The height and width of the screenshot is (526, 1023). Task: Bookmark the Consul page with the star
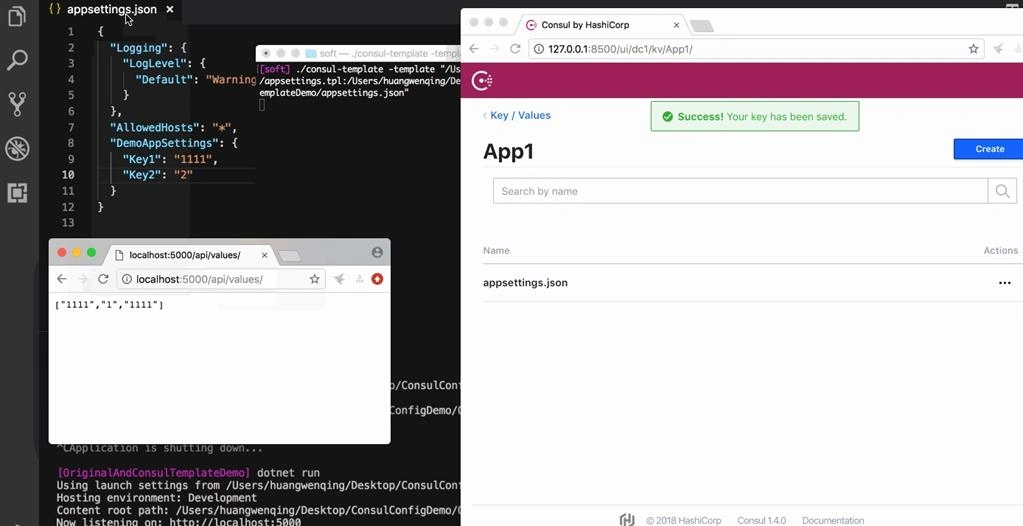pos(973,49)
